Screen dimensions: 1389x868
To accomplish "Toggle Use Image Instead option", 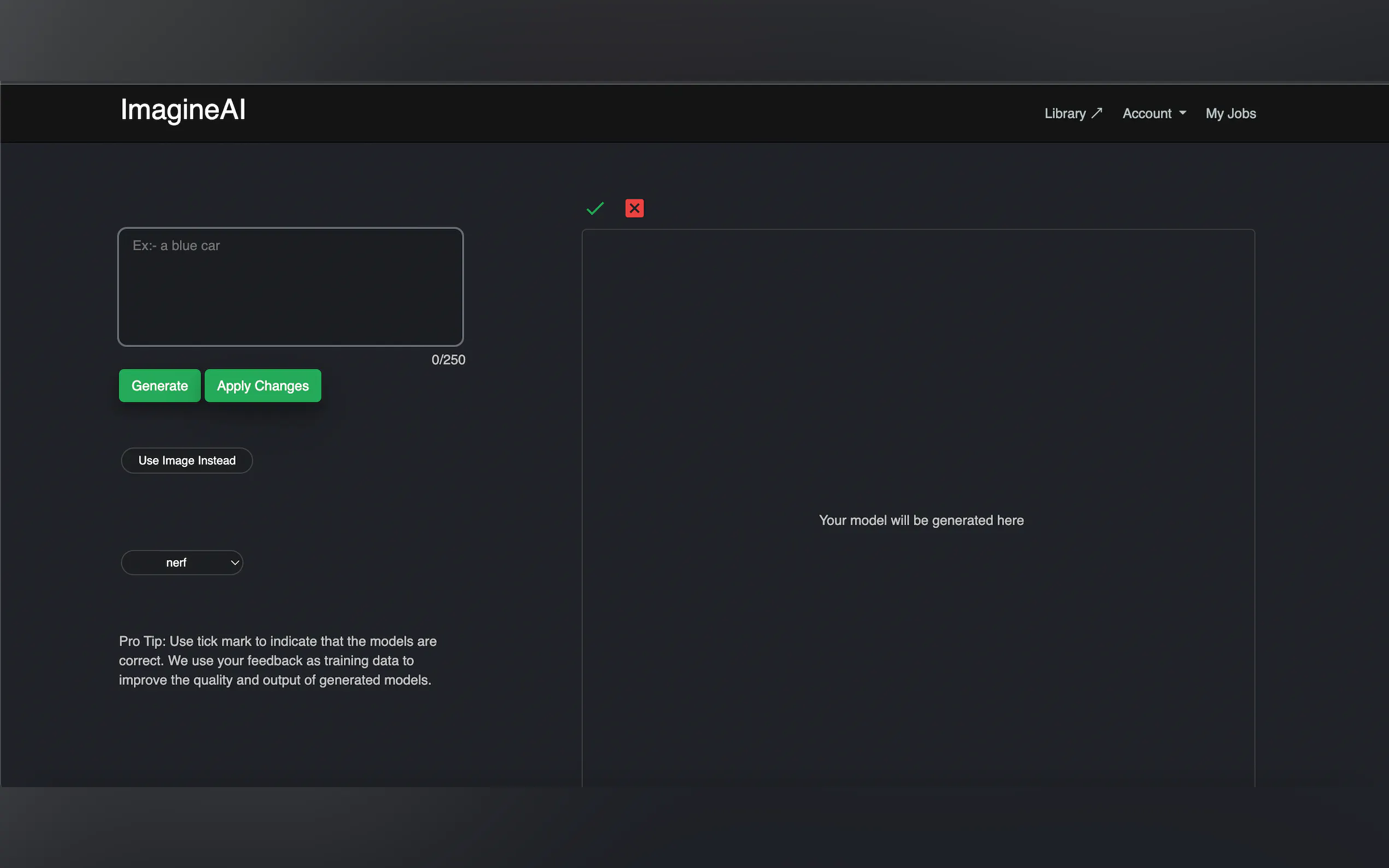I will (186, 460).
